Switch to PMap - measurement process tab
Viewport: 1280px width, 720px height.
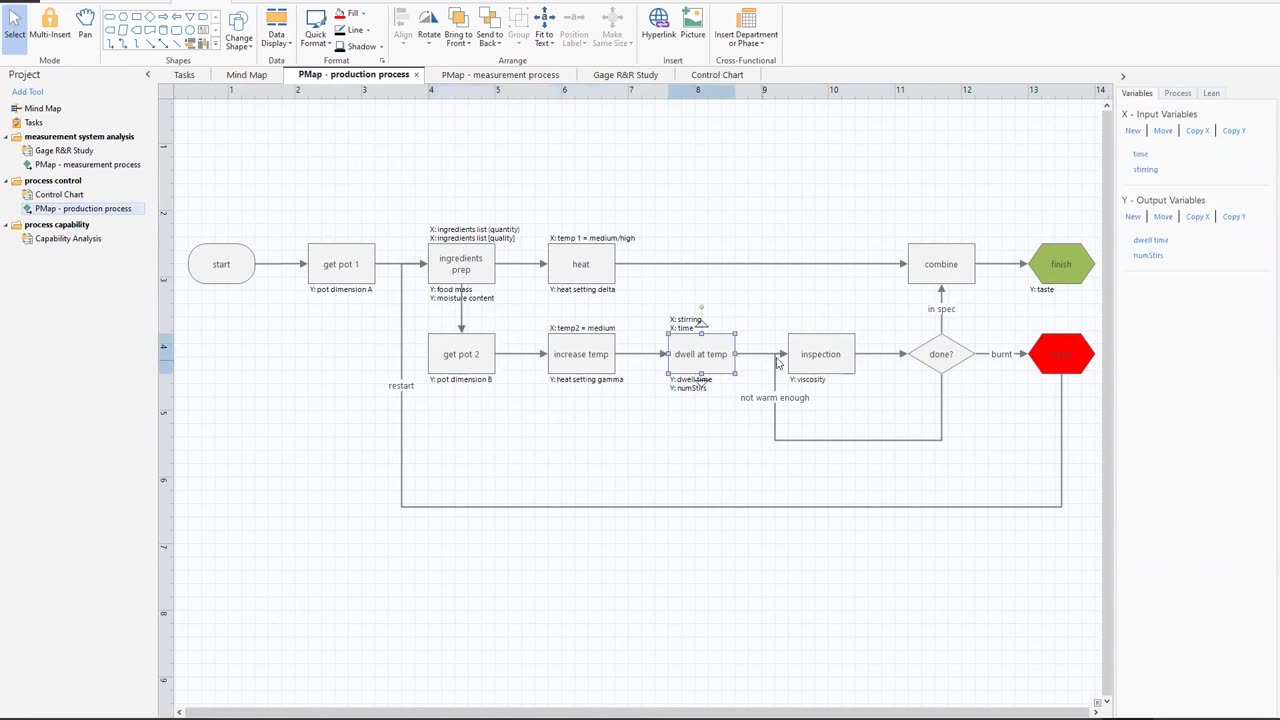pyautogui.click(x=501, y=75)
